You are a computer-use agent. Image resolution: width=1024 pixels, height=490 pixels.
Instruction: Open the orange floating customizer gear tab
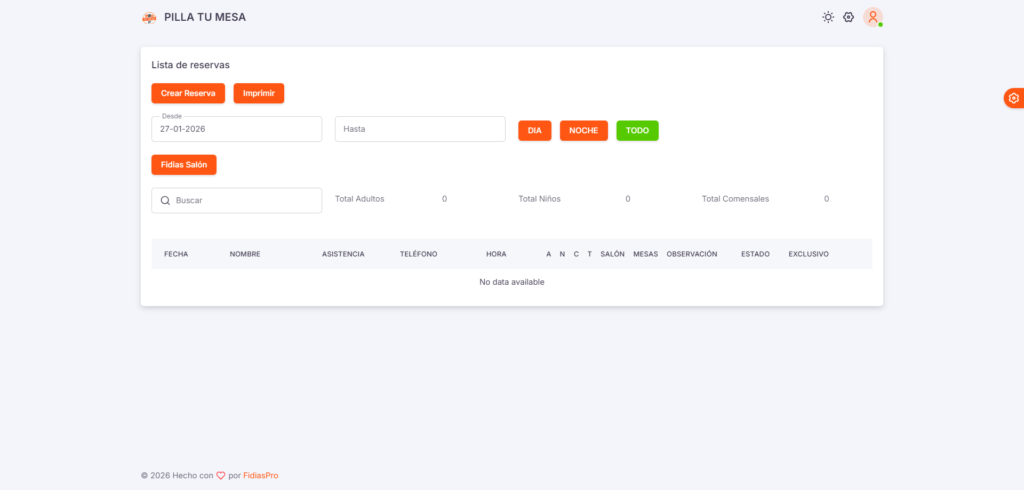[x=1013, y=98]
